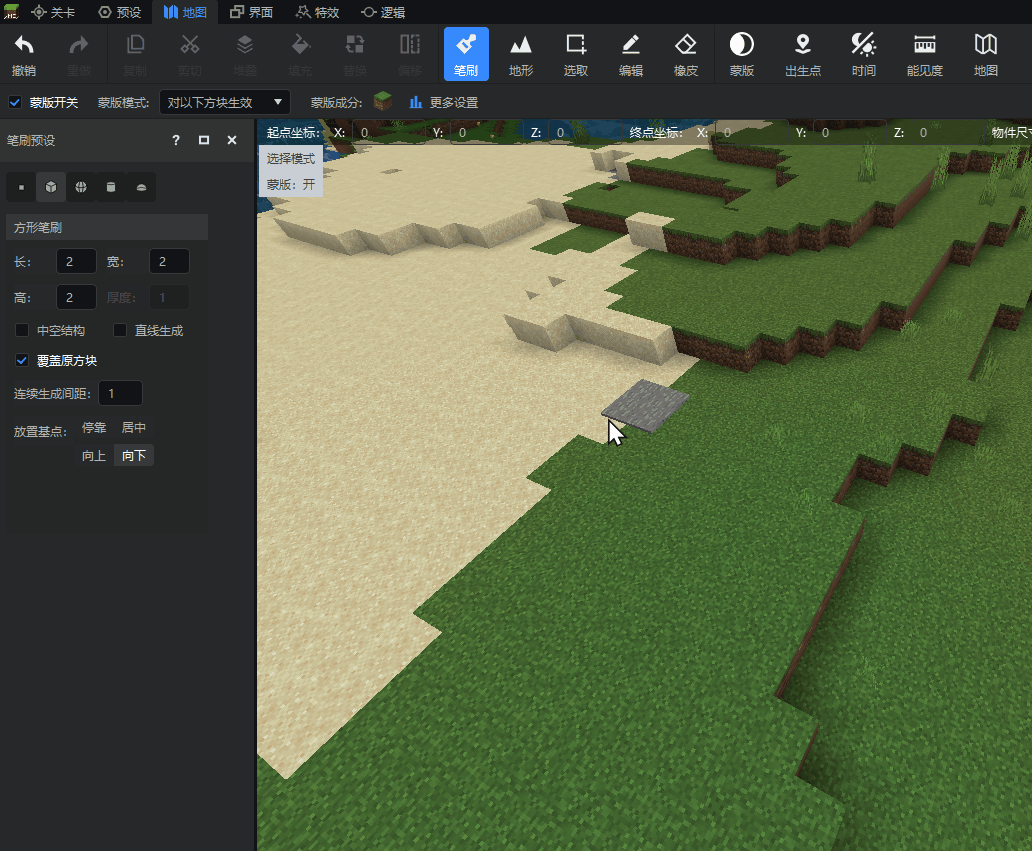Select the 剪切 scissors tool
This screenshot has height=851, width=1032.
(x=190, y=54)
